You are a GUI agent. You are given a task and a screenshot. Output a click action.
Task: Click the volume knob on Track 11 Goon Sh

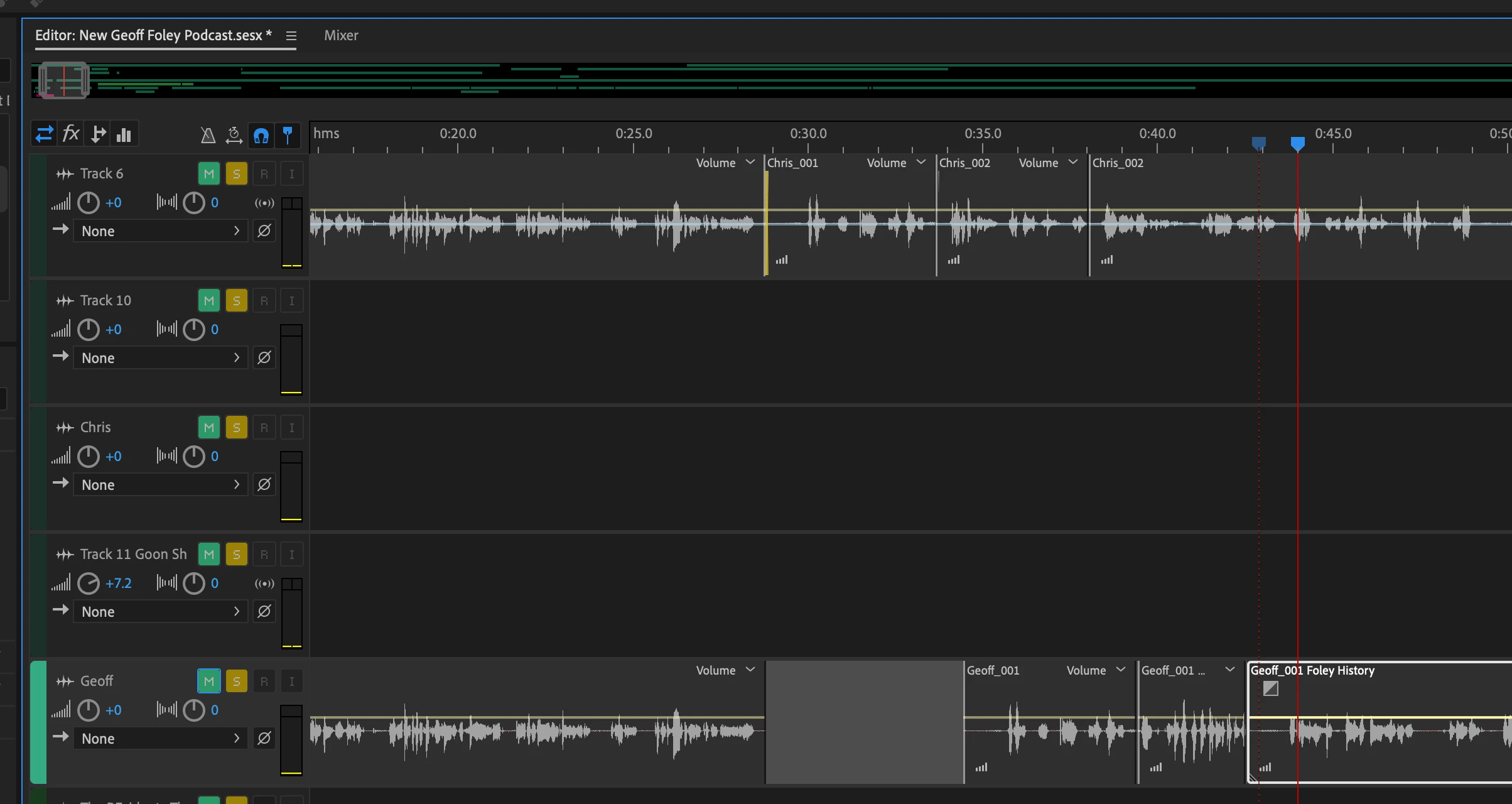pyautogui.click(x=89, y=584)
